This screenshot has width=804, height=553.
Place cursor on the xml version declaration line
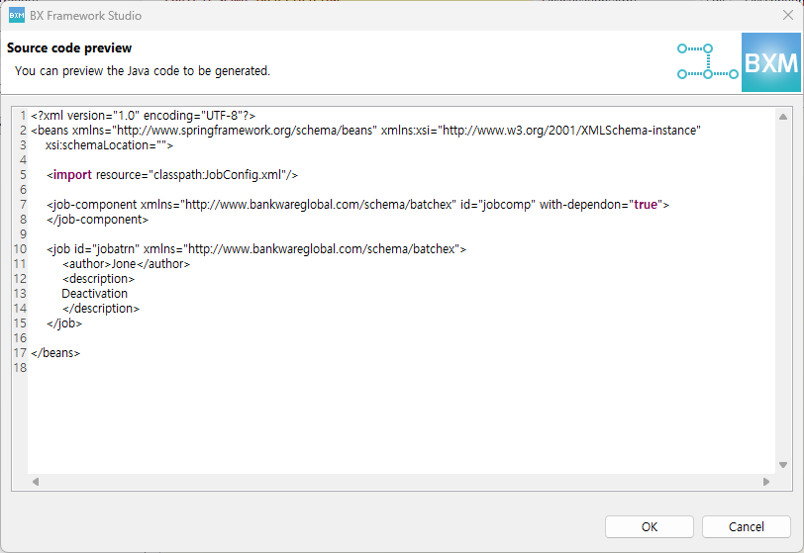(143, 116)
